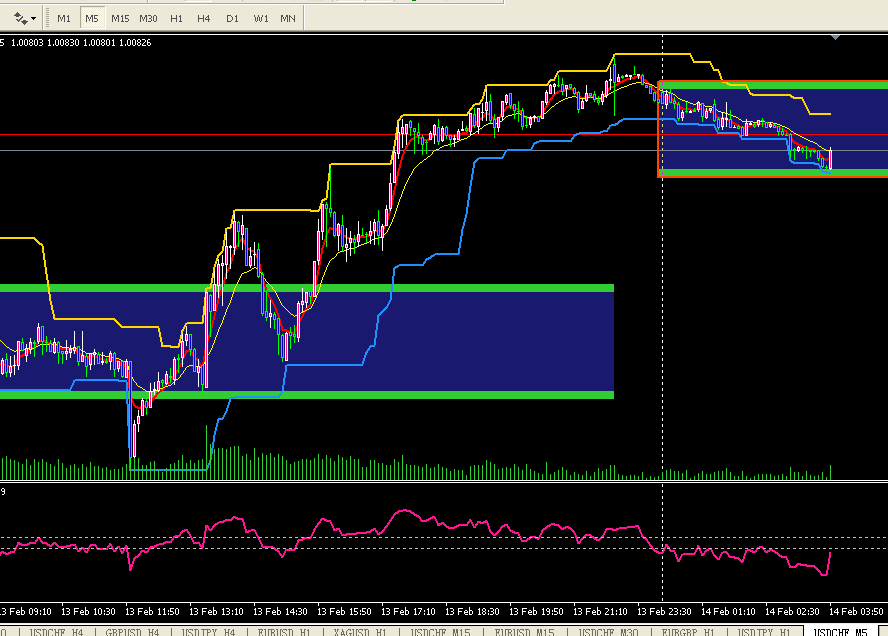
Task: Click the 13 Feb 17:10 time label
Action: (408, 612)
